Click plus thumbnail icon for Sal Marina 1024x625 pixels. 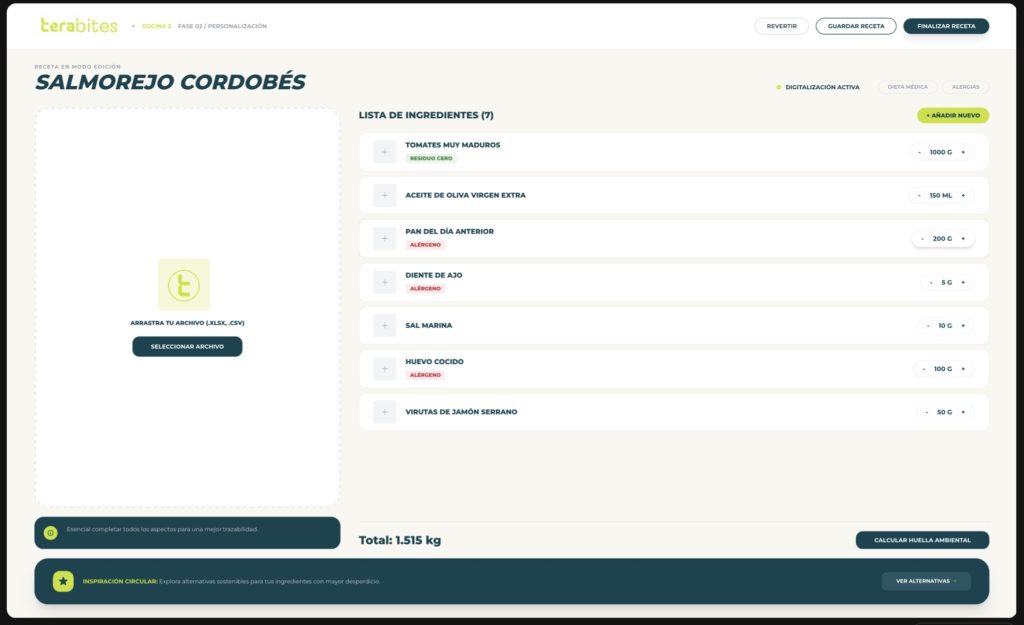coord(384,325)
